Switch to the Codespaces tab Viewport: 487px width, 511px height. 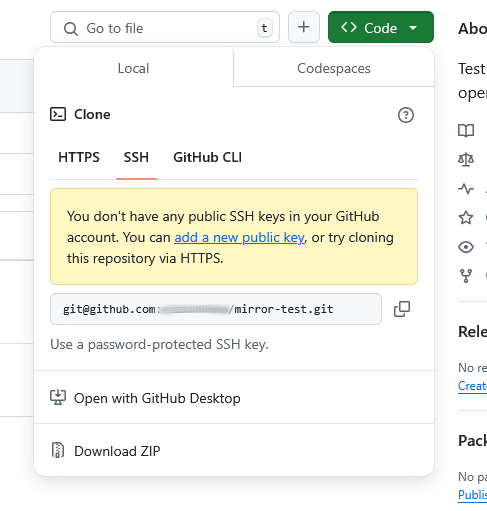coord(334,68)
